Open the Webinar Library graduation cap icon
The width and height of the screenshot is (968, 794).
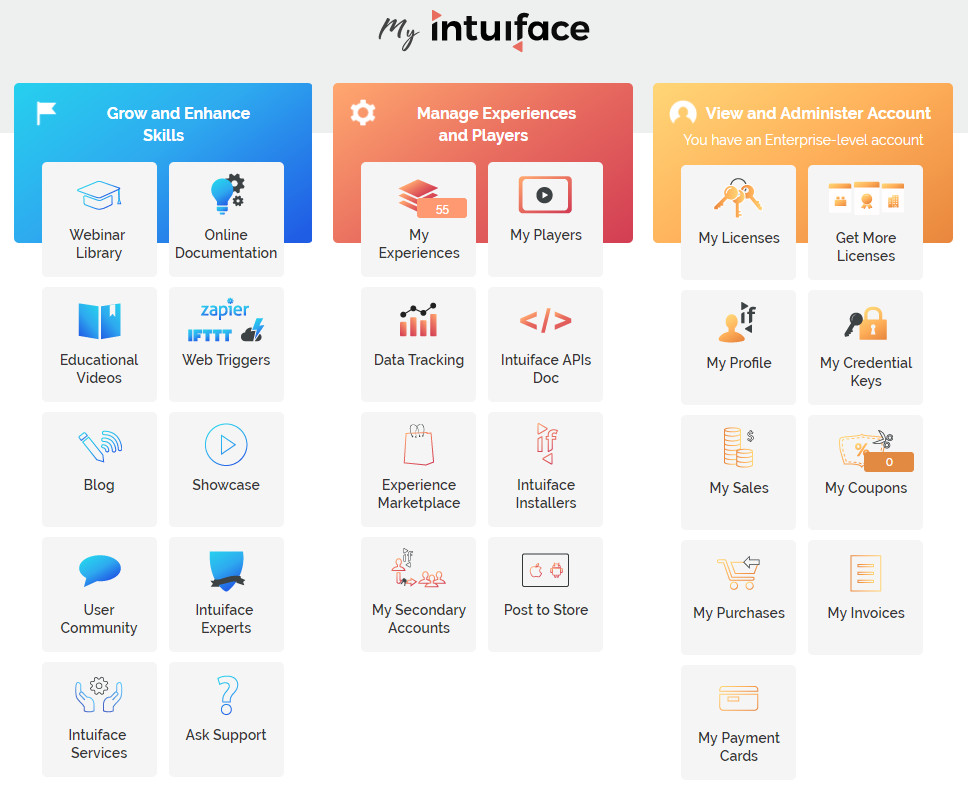tap(99, 194)
